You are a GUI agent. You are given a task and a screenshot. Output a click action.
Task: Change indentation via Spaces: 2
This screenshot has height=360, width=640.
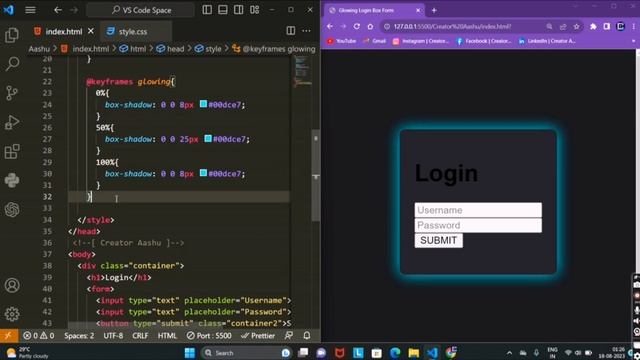(79, 336)
